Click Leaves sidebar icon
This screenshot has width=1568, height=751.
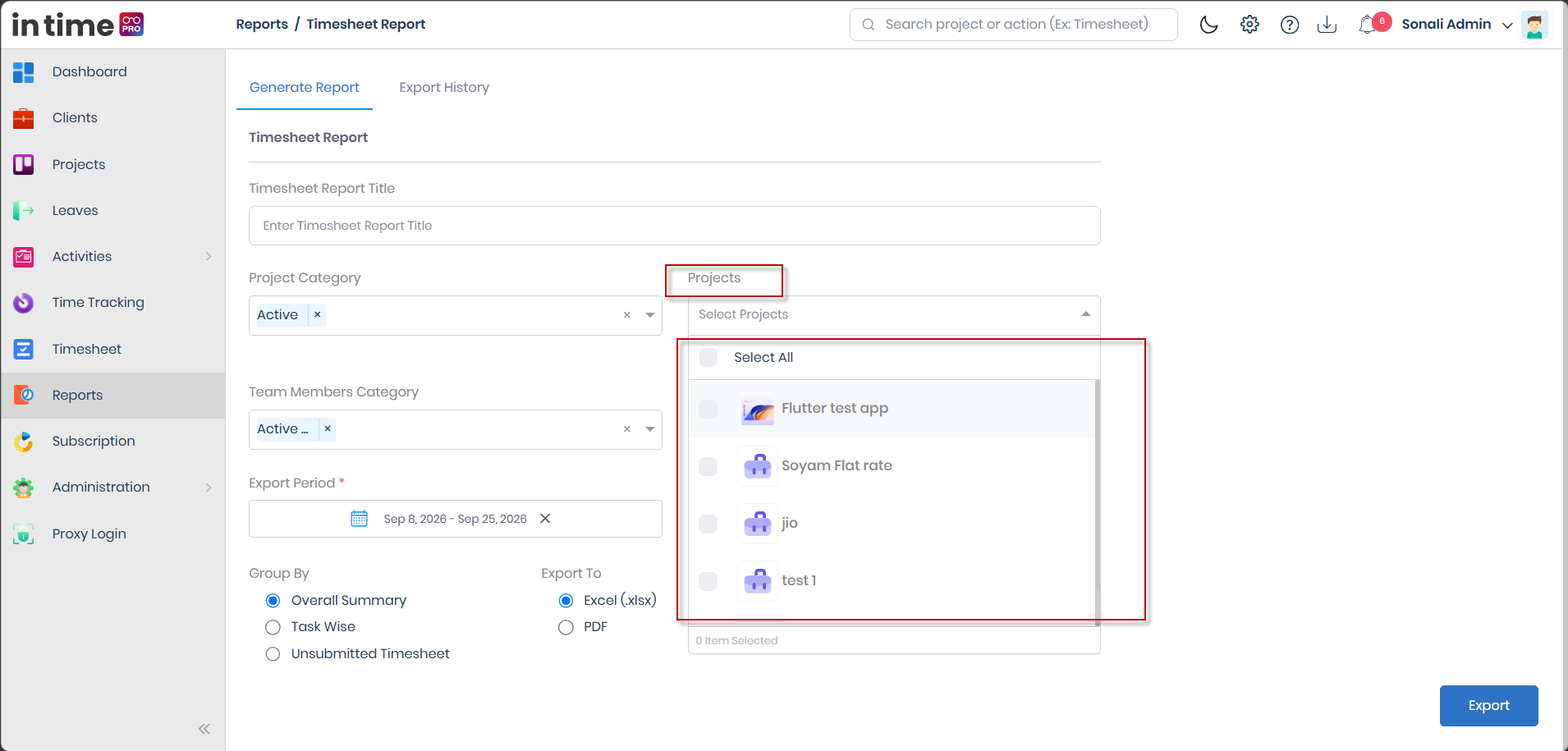click(x=24, y=211)
